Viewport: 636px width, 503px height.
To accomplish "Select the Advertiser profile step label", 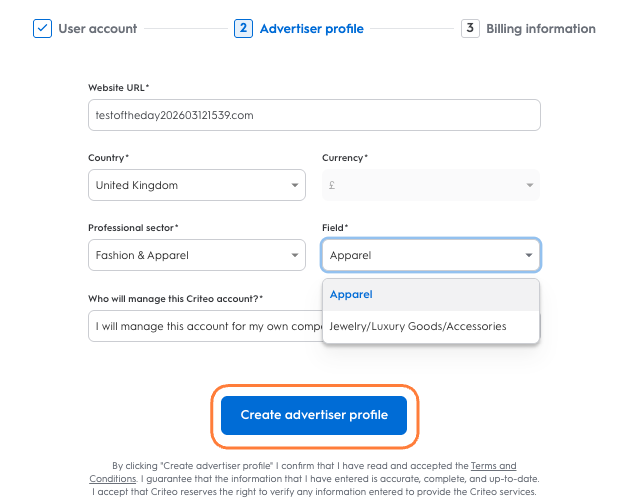I will (x=311, y=29).
